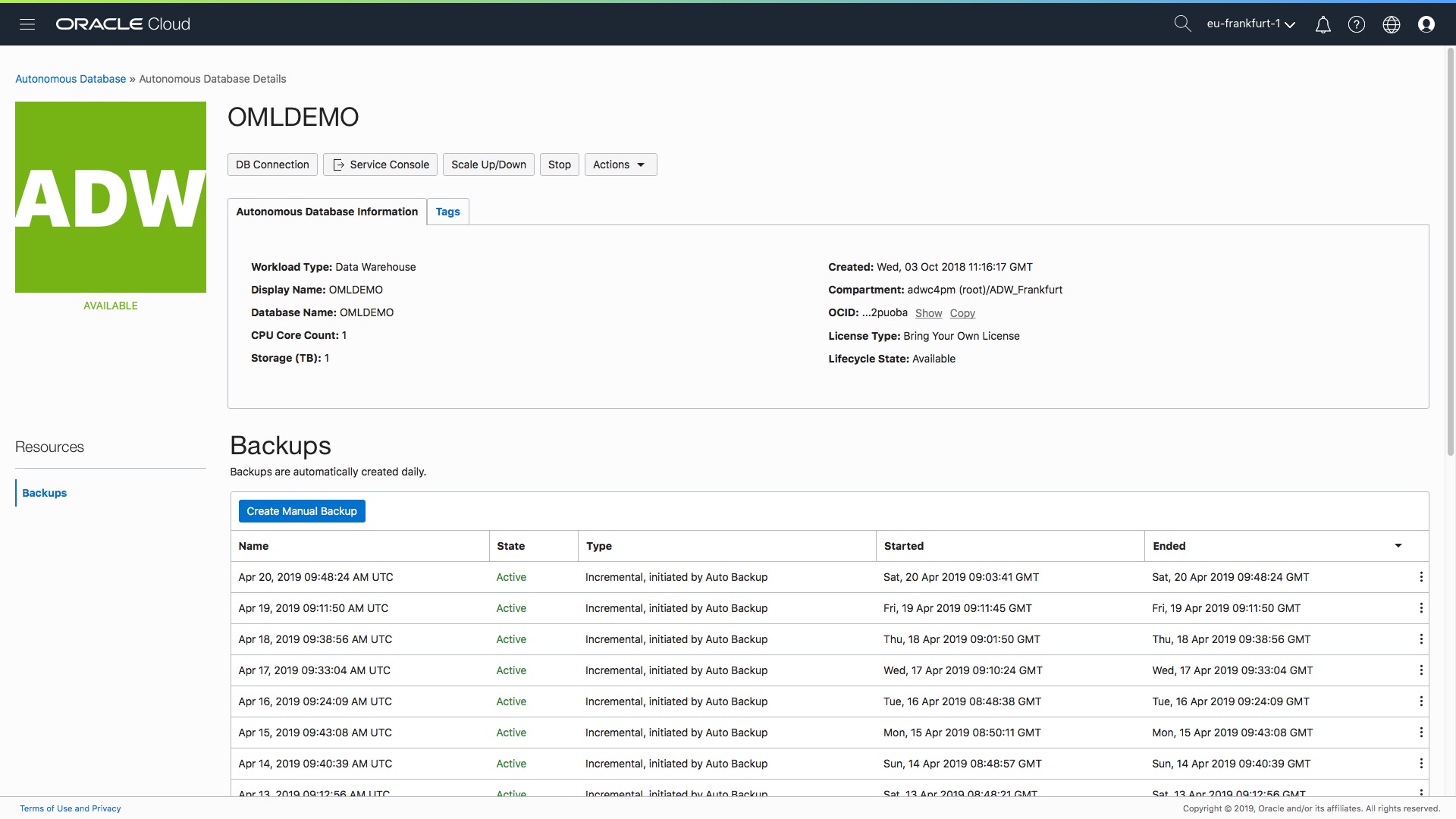Switch to the Tags tab

(447, 212)
